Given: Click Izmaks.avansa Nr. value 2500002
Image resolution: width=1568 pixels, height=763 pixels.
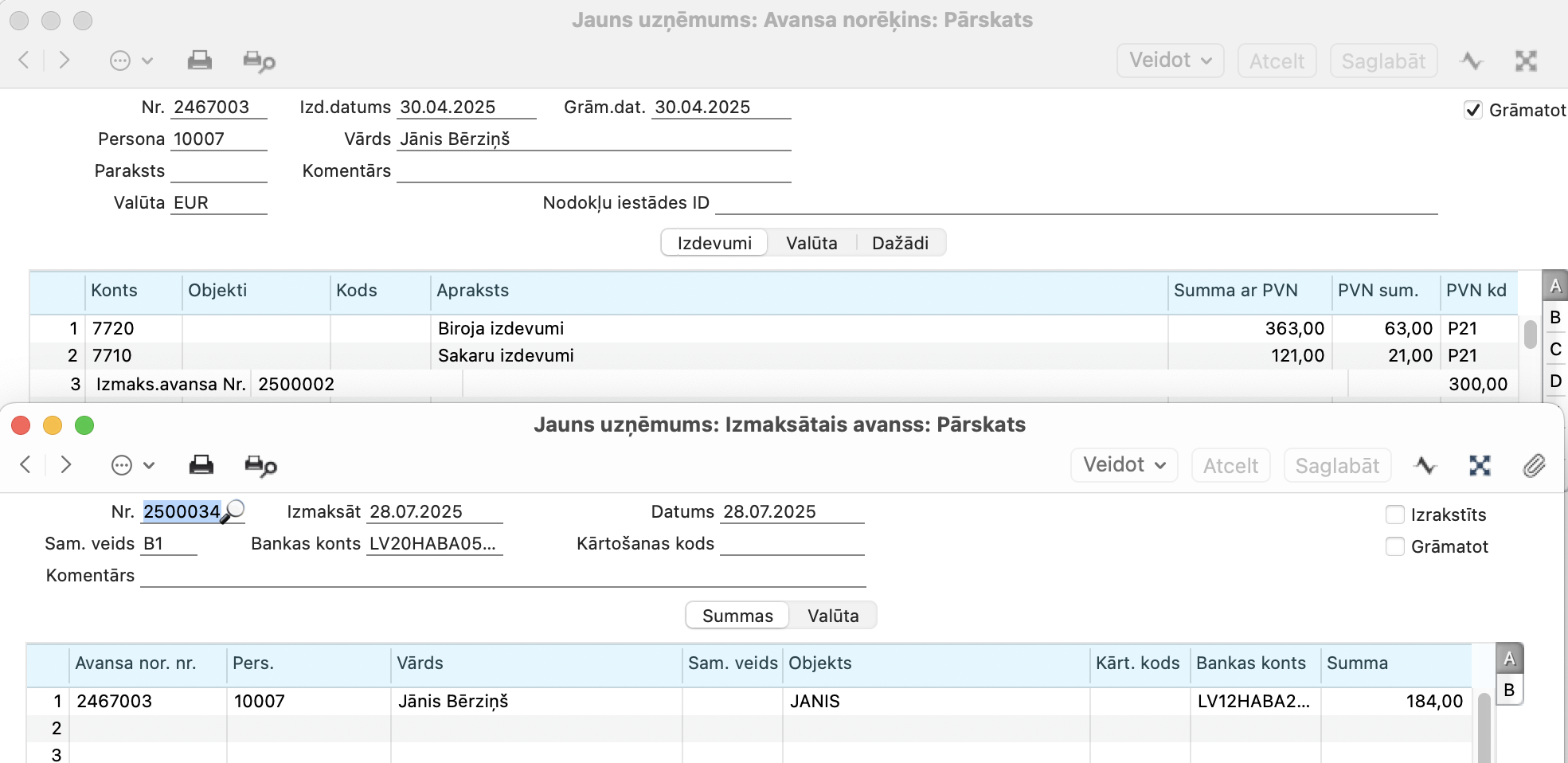Looking at the screenshot, I should pos(356,384).
